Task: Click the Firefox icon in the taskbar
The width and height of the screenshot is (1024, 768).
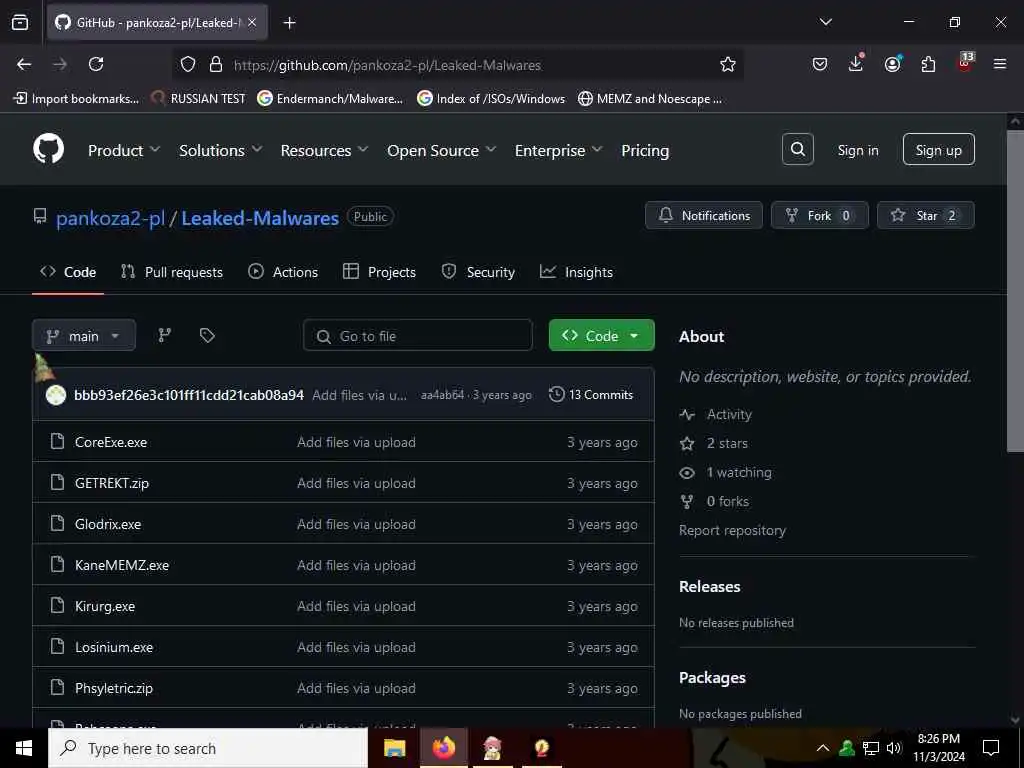Action: (444, 748)
